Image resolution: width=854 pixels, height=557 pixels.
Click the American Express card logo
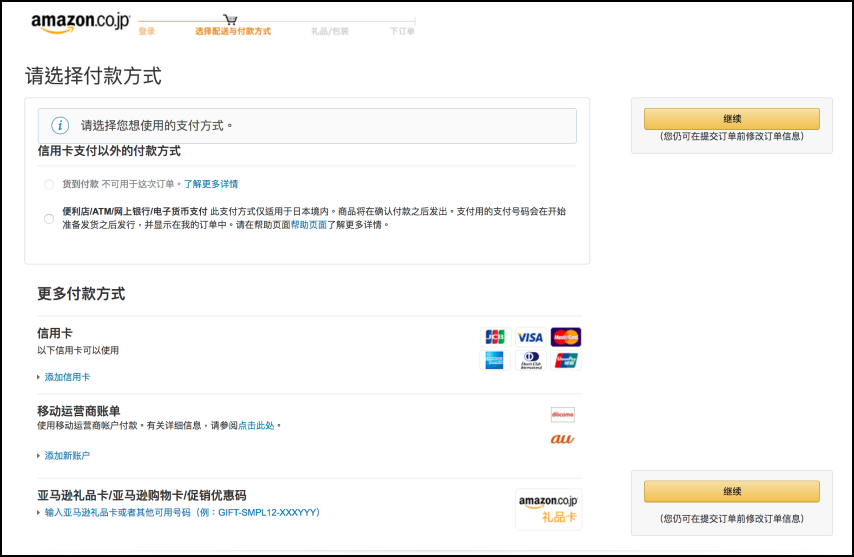click(495, 361)
